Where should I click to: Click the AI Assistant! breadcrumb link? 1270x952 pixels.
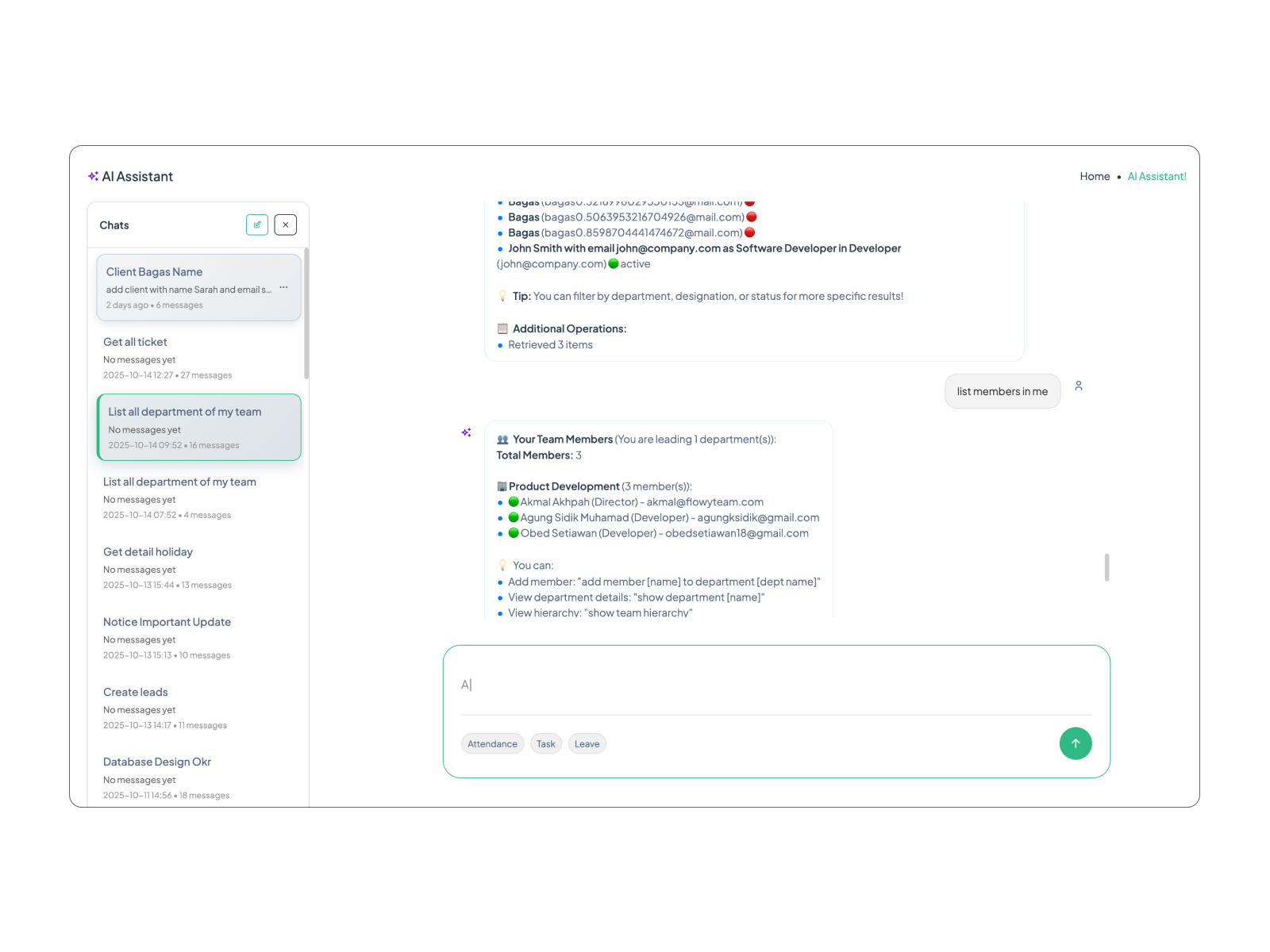click(x=1156, y=176)
